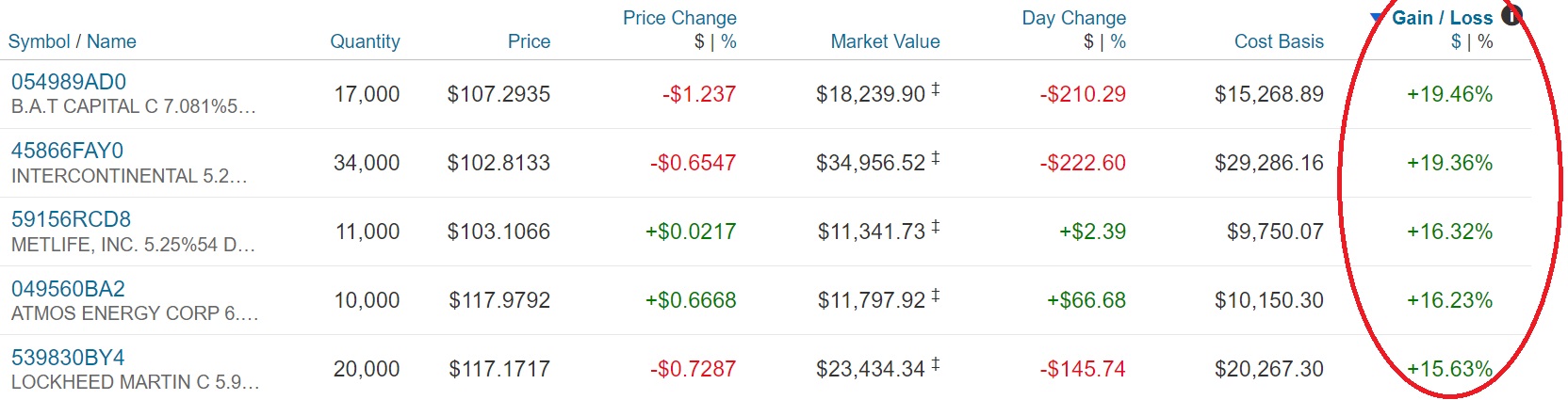Viewport: 1568px width, 400px height.
Task: Sort by the Price column header
Action: tap(529, 41)
